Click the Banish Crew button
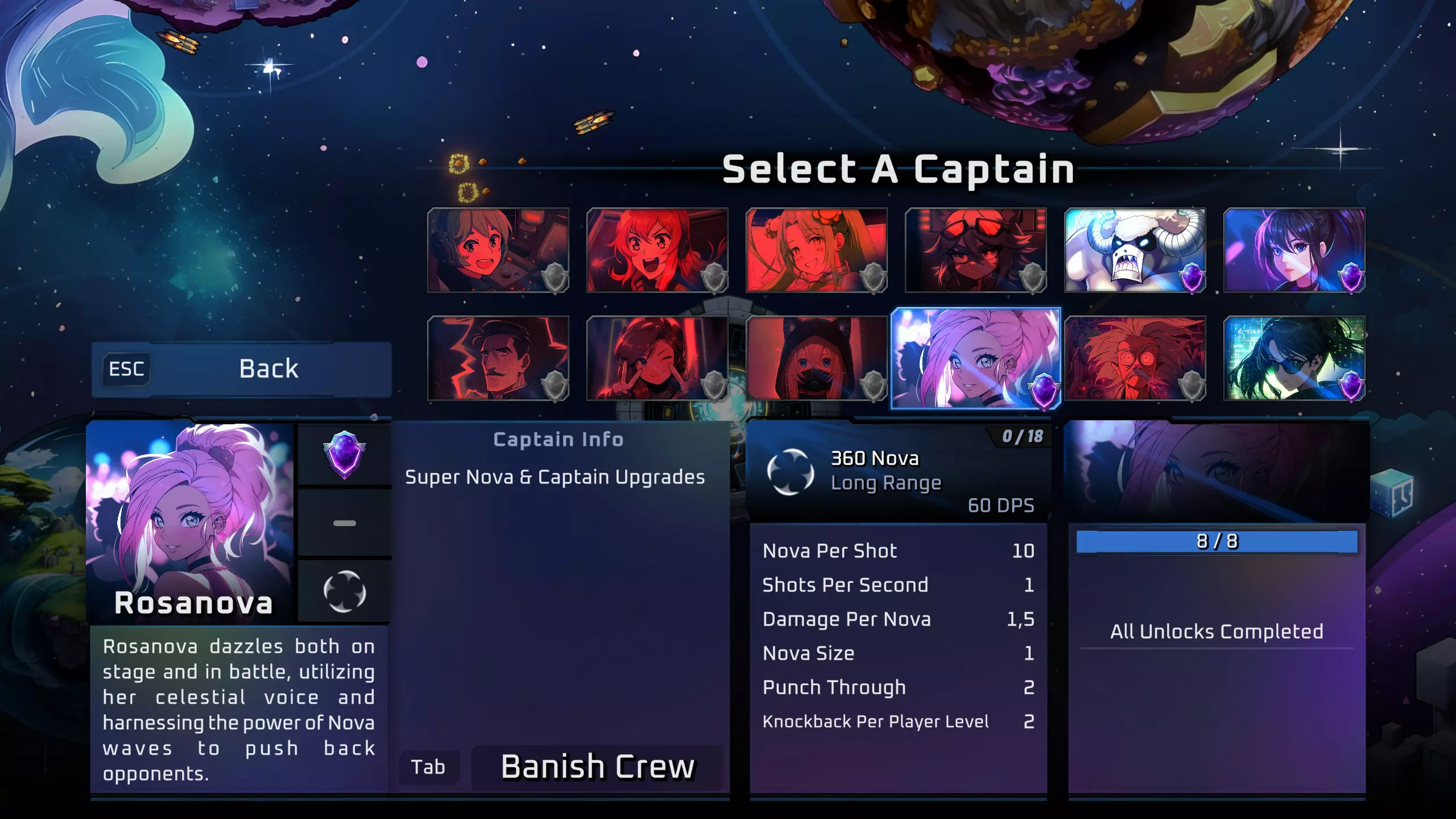The width and height of the screenshot is (1456, 819). [x=597, y=767]
